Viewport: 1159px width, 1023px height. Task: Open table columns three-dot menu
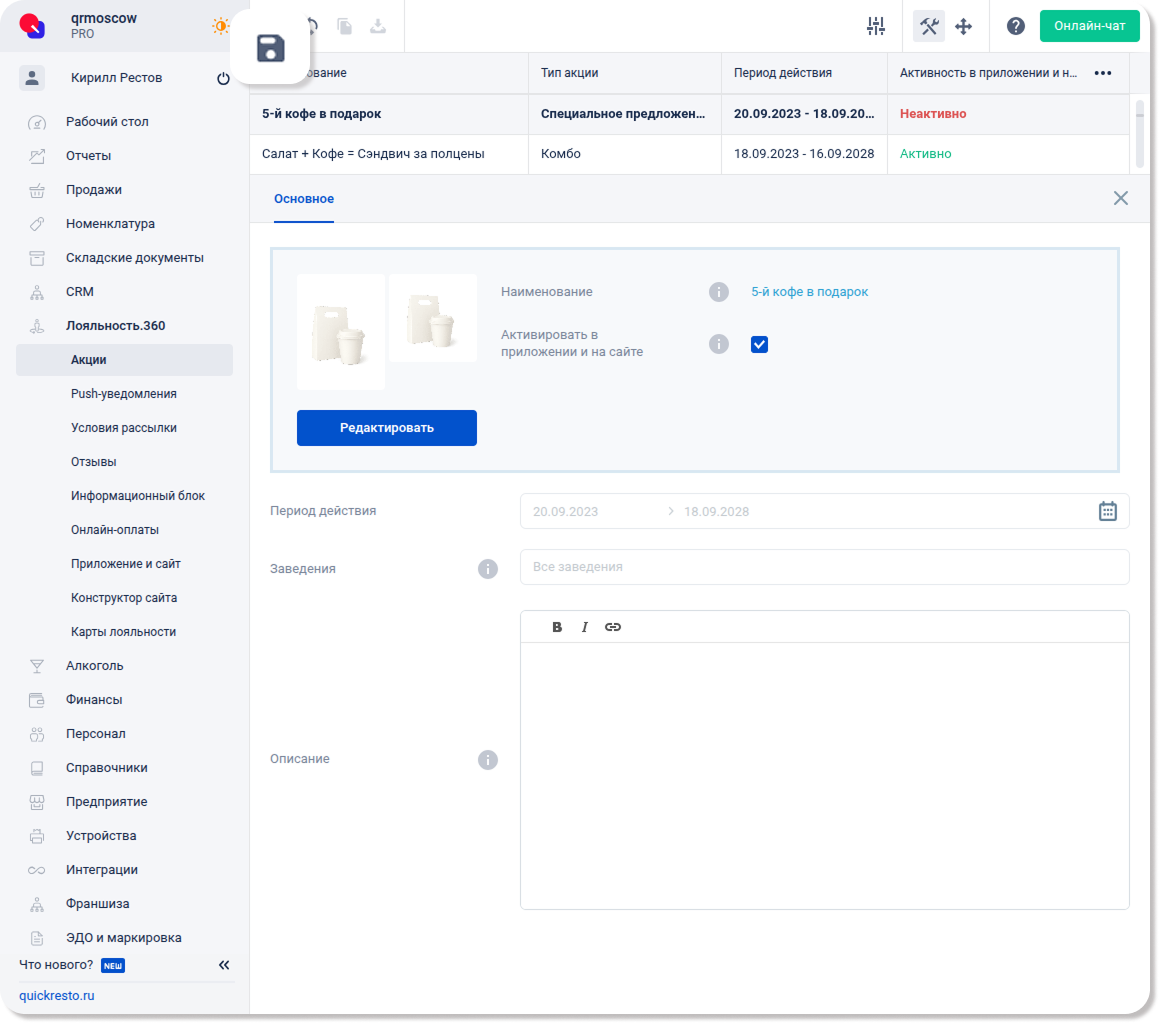(x=1104, y=74)
